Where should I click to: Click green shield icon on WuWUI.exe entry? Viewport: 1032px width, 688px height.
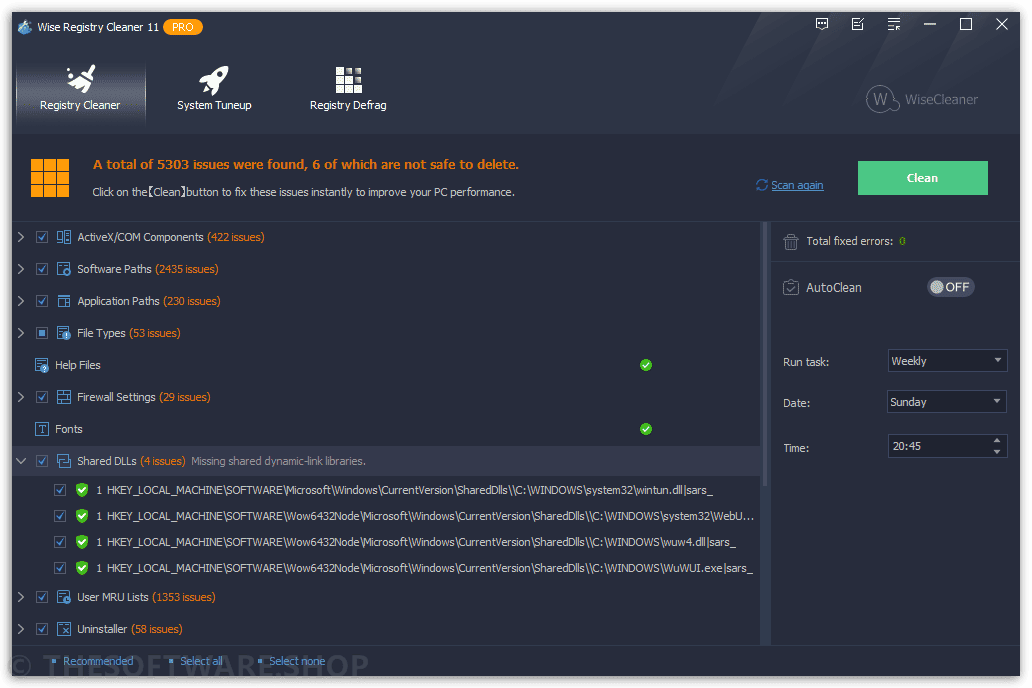[82, 568]
